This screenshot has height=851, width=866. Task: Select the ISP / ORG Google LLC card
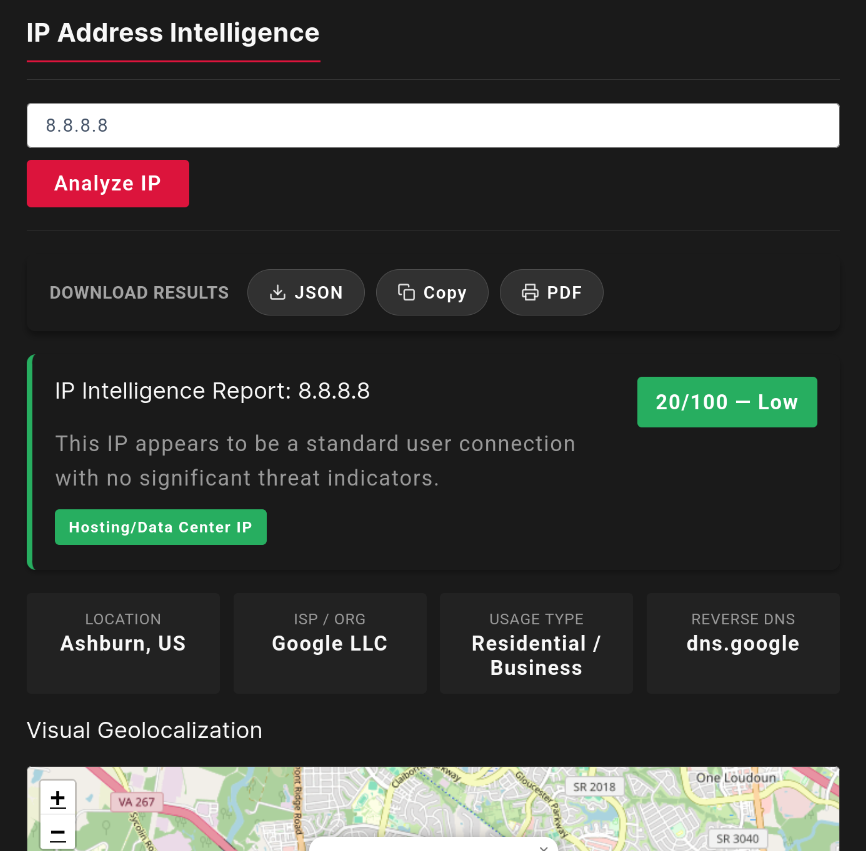click(330, 643)
